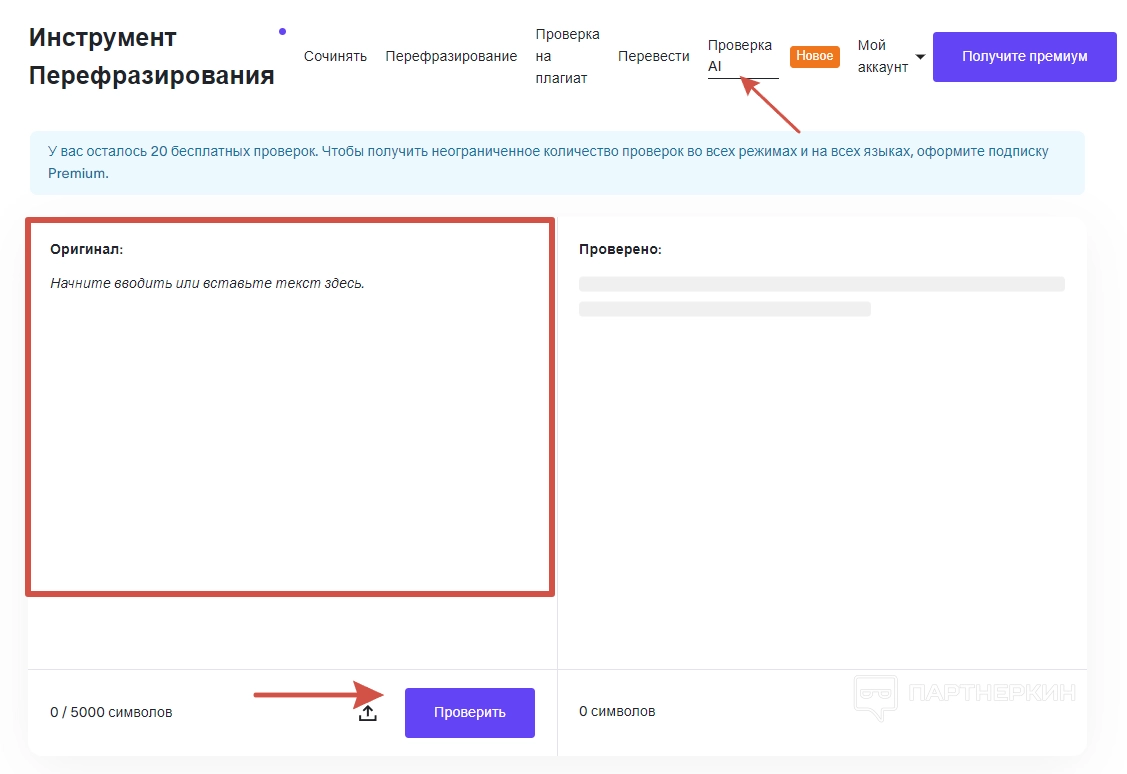1127x774 pixels.
Task: Select the Перевести navigation item
Action: coord(653,56)
